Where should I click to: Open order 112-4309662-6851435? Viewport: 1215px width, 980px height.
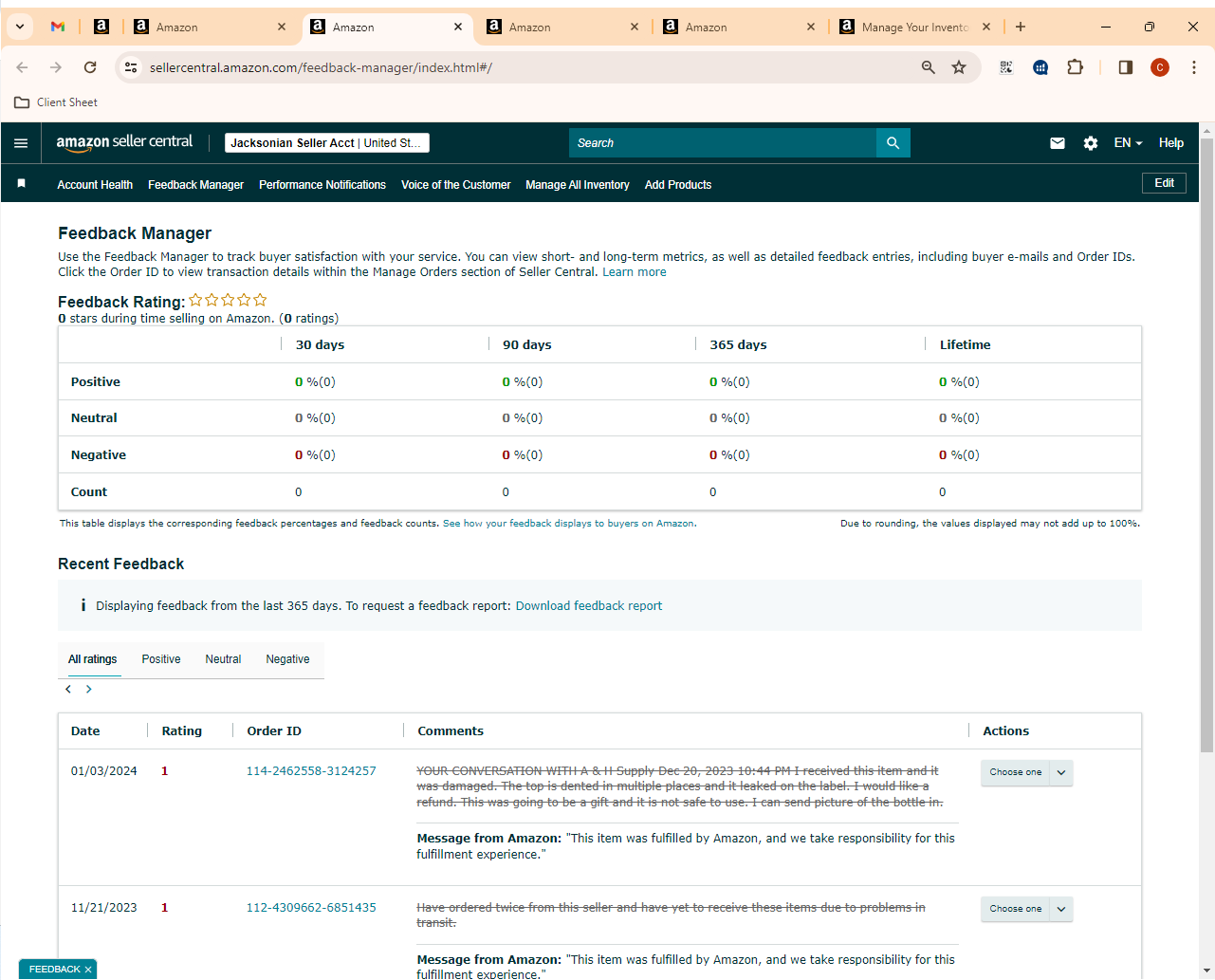[311, 908]
